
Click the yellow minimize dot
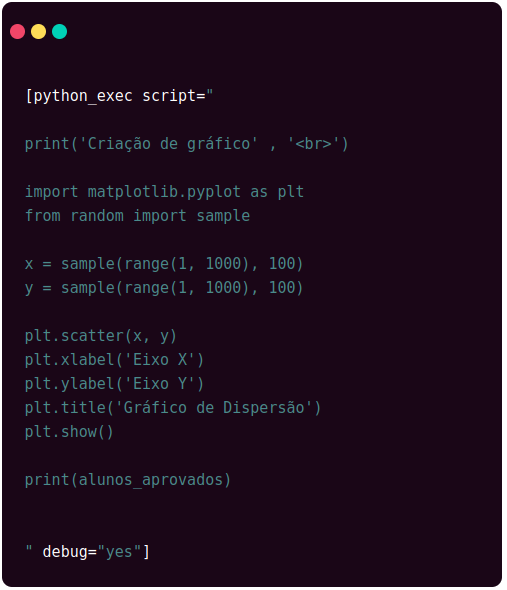click(38, 32)
